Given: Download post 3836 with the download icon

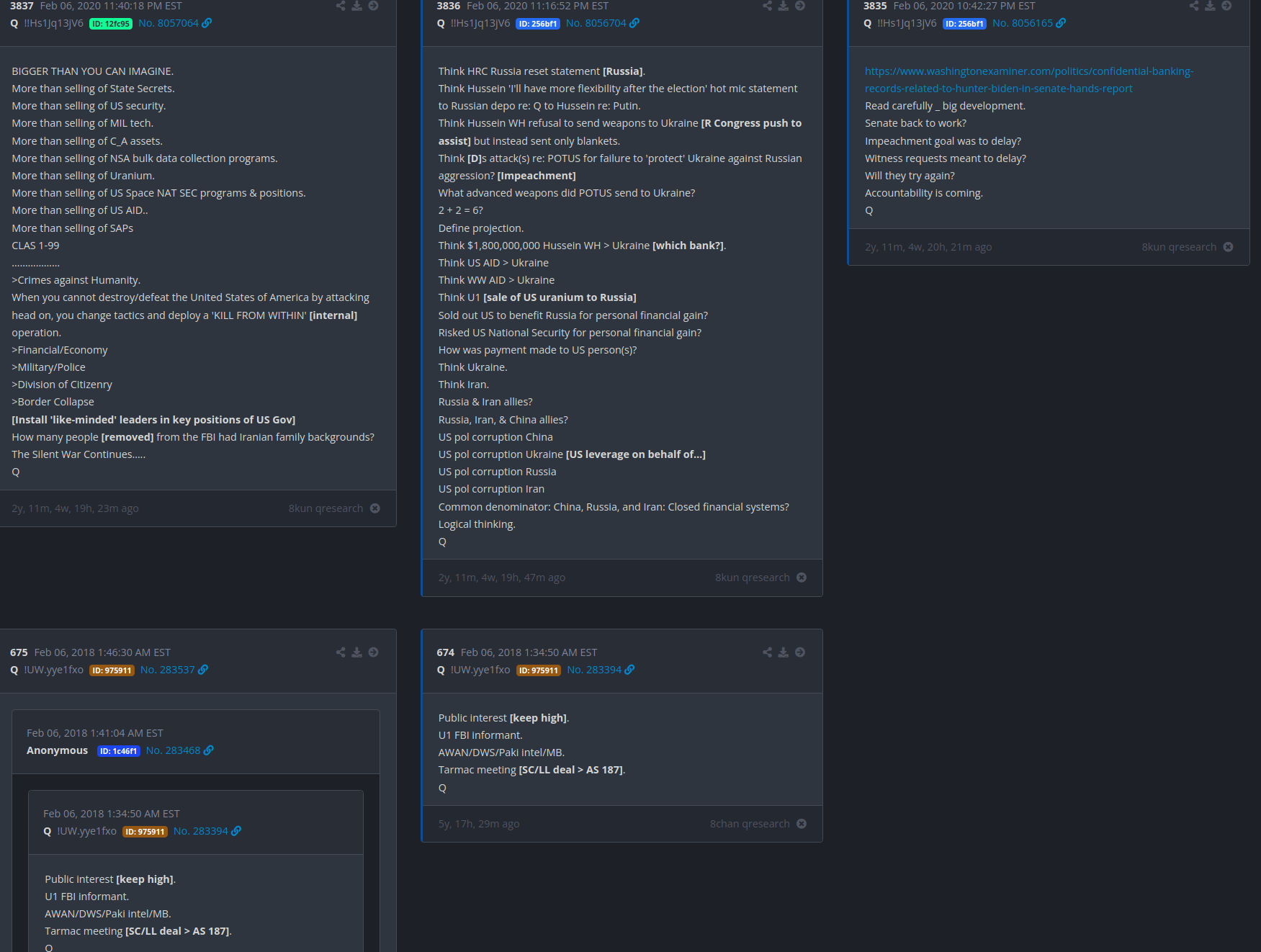Looking at the screenshot, I should 784,6.
